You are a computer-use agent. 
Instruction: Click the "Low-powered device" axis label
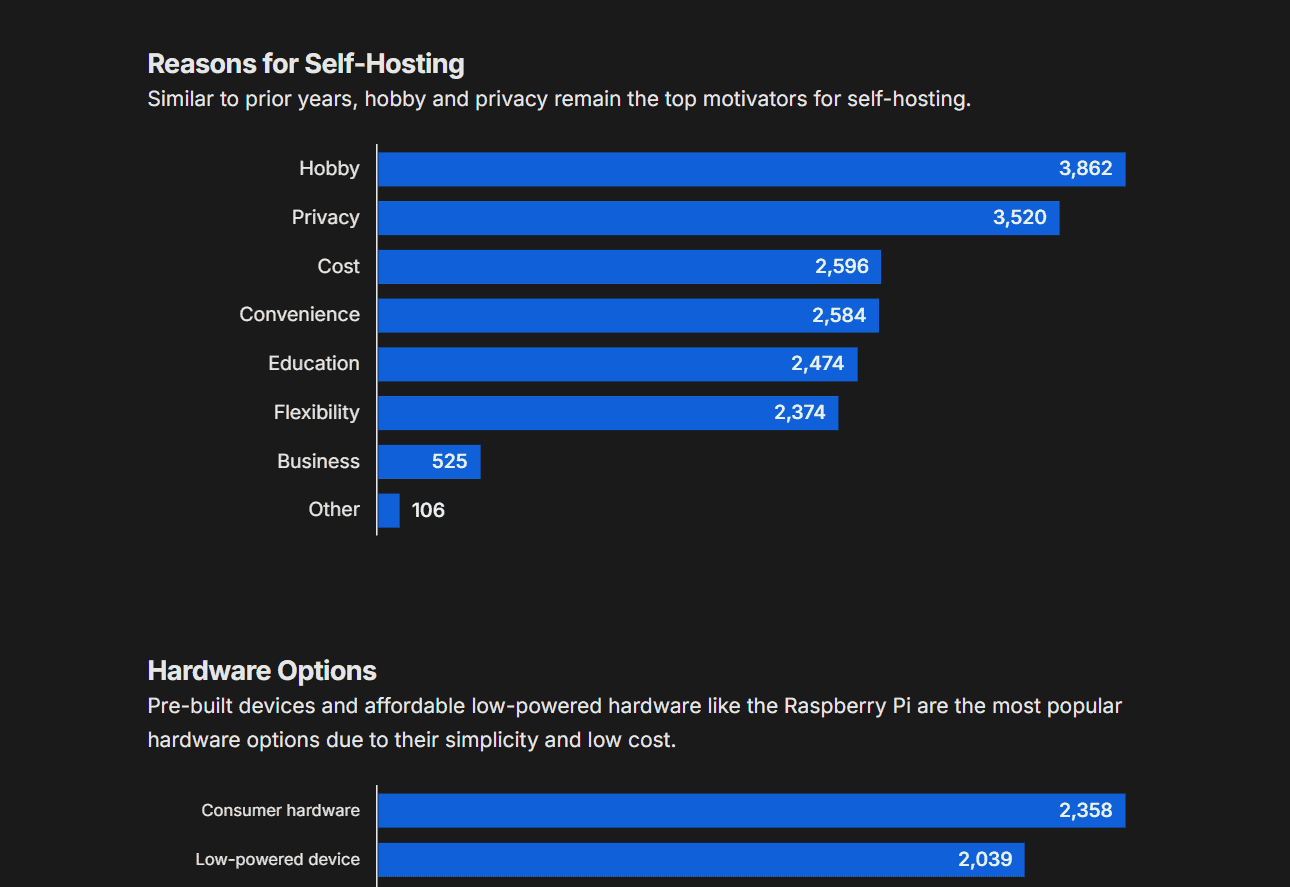pos(277,860)
